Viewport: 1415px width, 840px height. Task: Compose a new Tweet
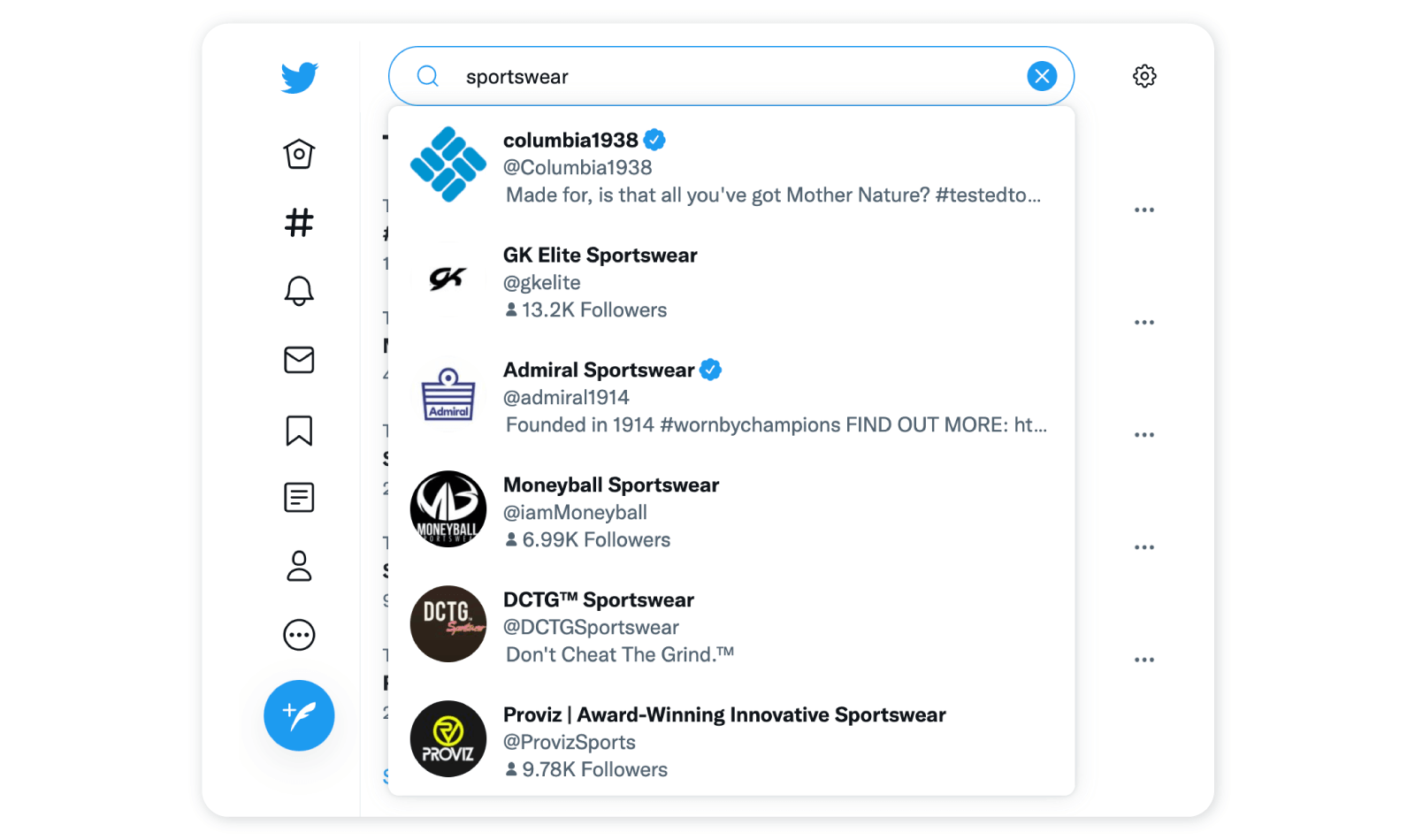pyautogui.click(x=299, y=715)
